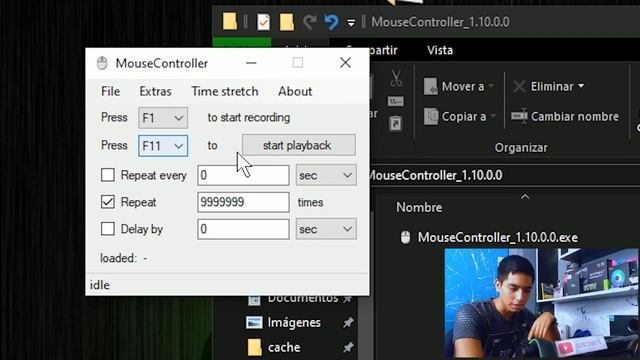Screen dimensions: 640x360
Task: Open the About menu
Action: click(x=295, y=91)
